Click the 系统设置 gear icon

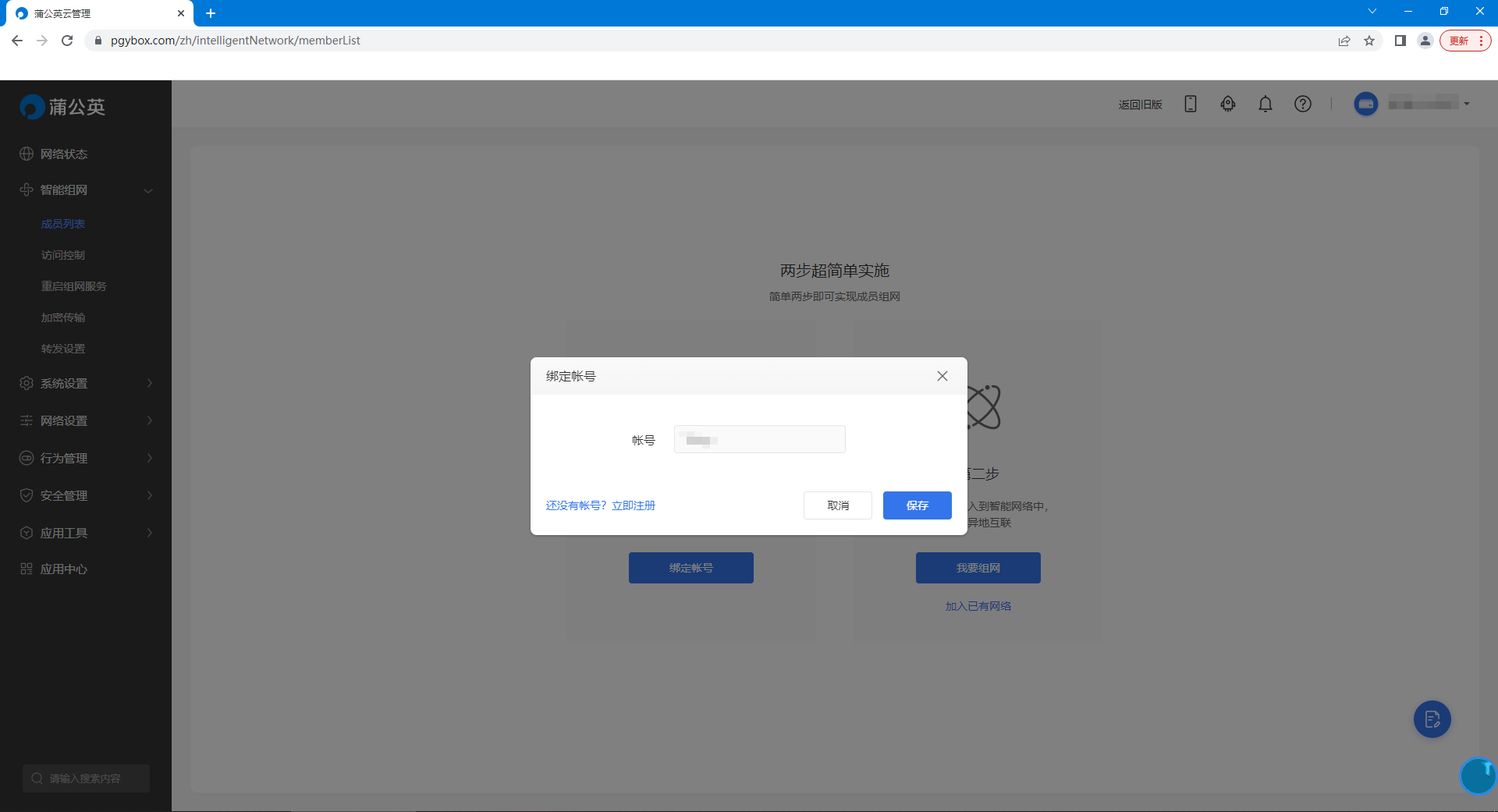(26, 383)
